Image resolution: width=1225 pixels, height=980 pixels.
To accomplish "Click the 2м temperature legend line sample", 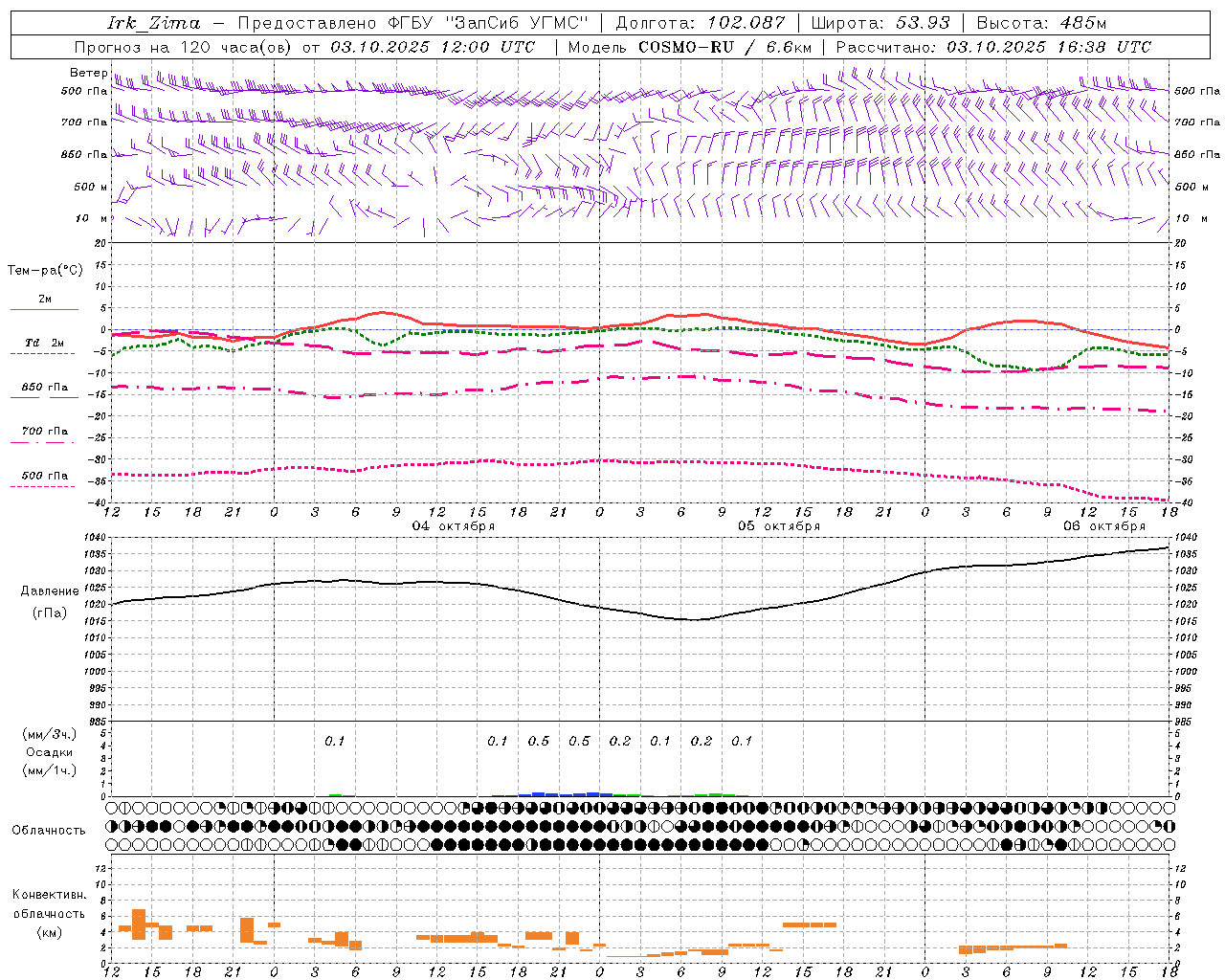I will [44, 310].
